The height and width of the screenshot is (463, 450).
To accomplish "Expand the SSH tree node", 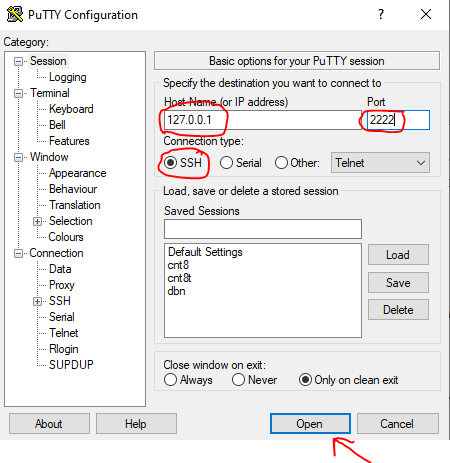I will click(x=37, y=301).
